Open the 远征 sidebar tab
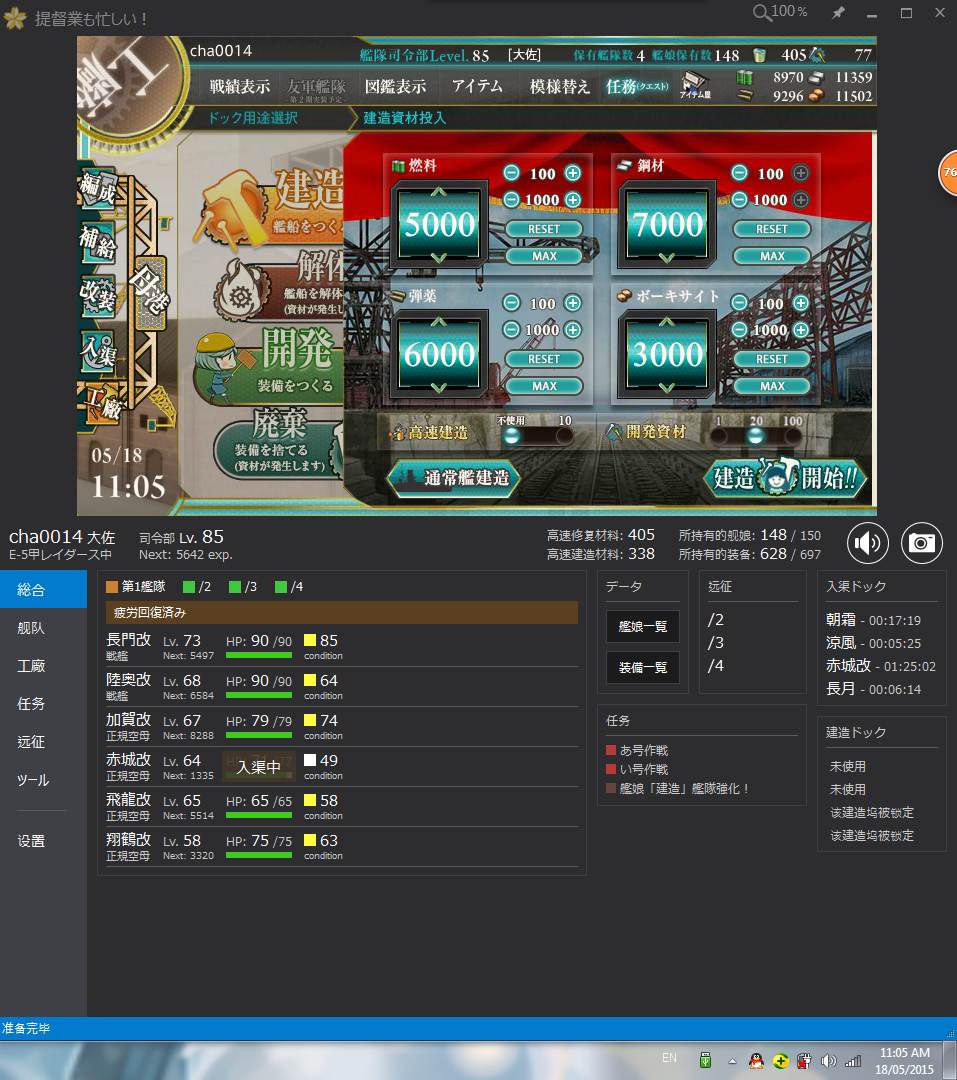The image size is (957, 1080). click(x=43, y=741)
